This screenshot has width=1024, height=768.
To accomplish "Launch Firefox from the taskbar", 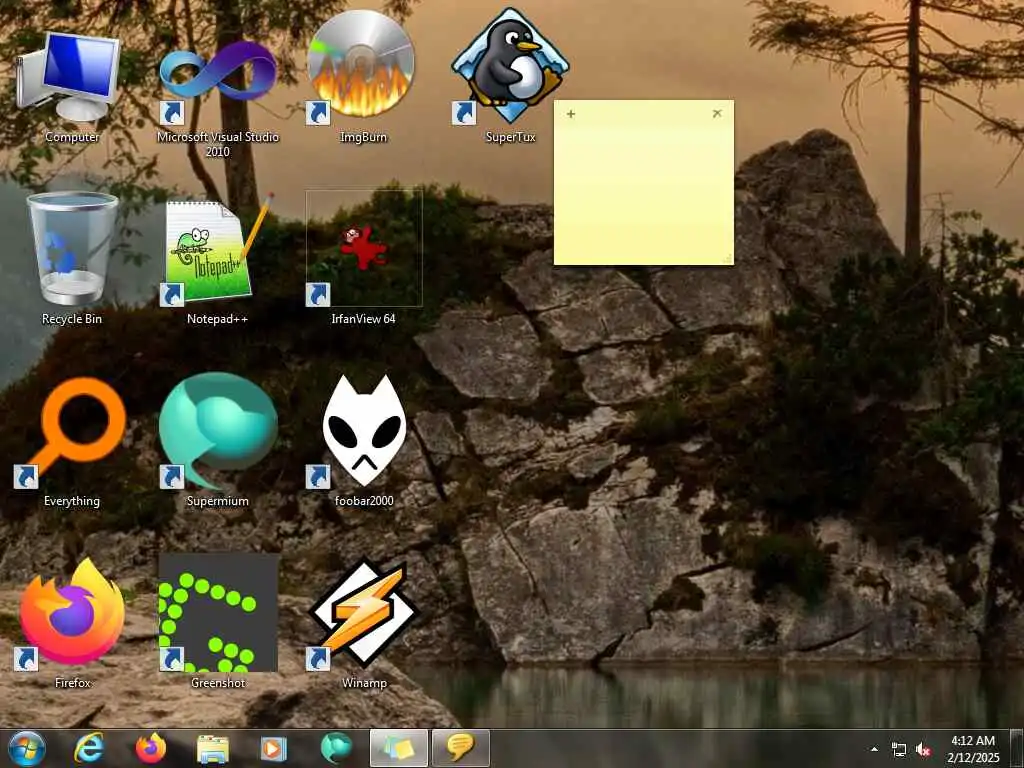I will pyautogui.click(x=150, y=748).
